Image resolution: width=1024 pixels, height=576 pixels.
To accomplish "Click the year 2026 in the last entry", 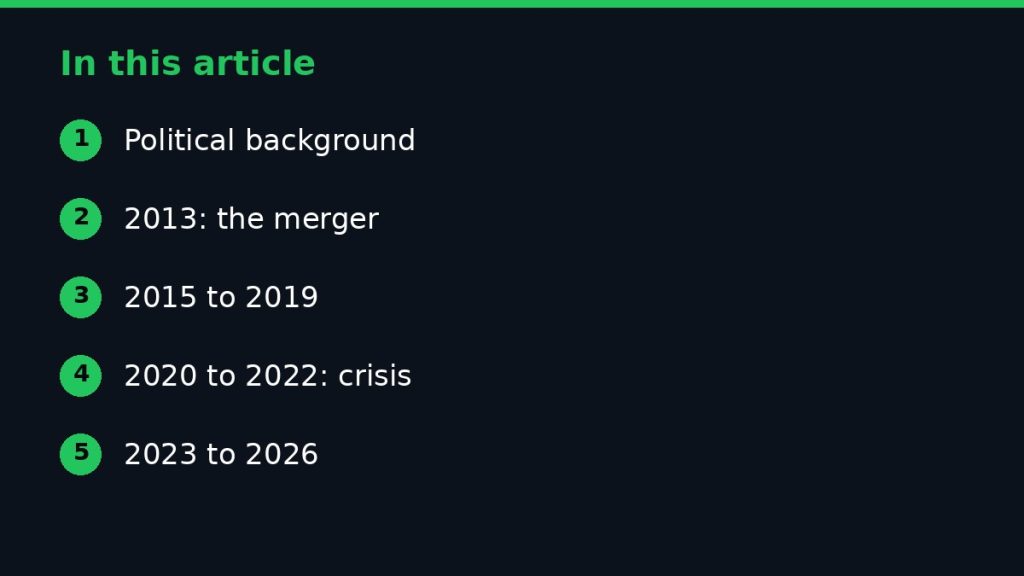I will click(x=281, y=455).
